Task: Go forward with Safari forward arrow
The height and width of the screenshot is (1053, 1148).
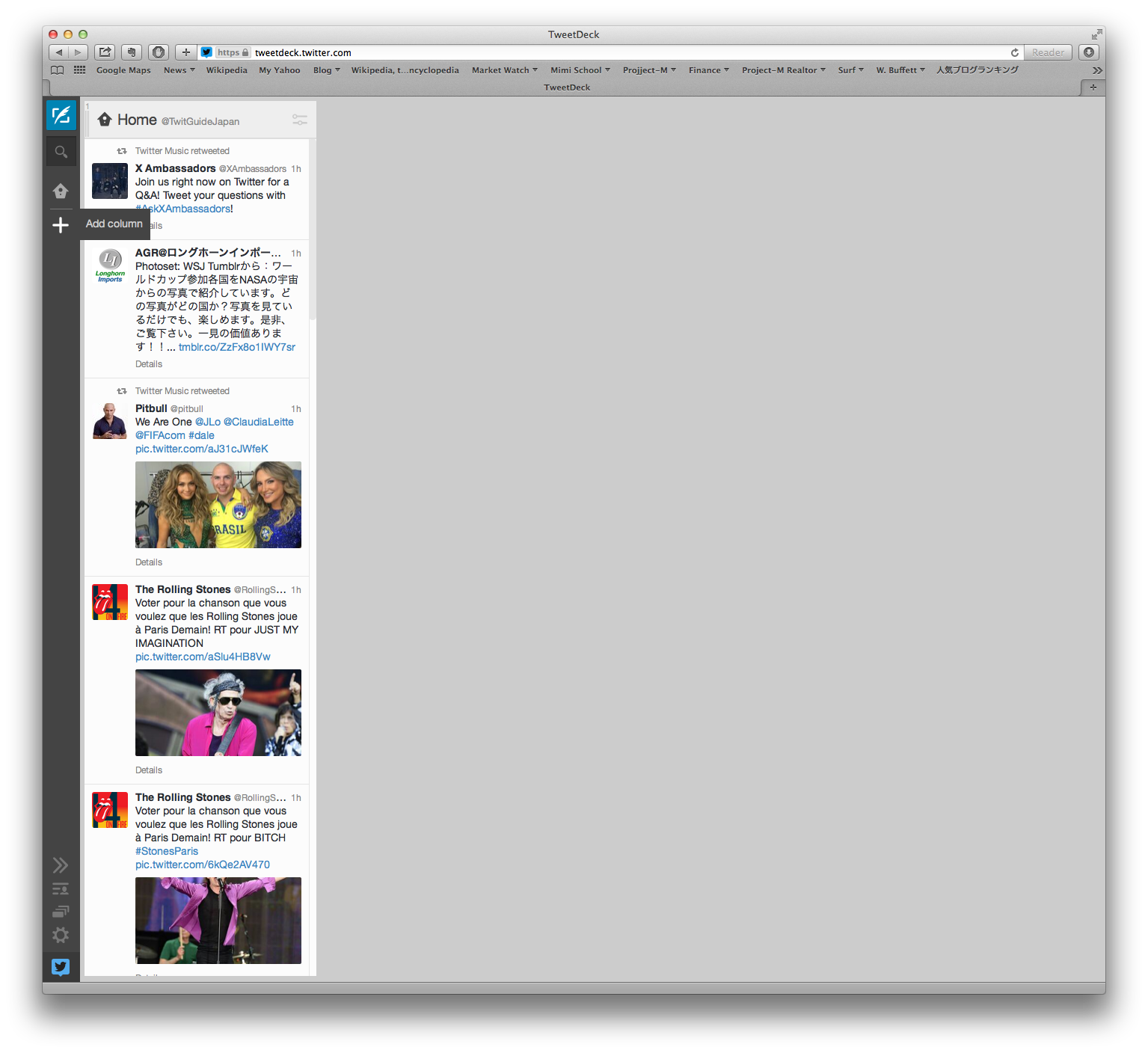Action: tap(79, 52)
